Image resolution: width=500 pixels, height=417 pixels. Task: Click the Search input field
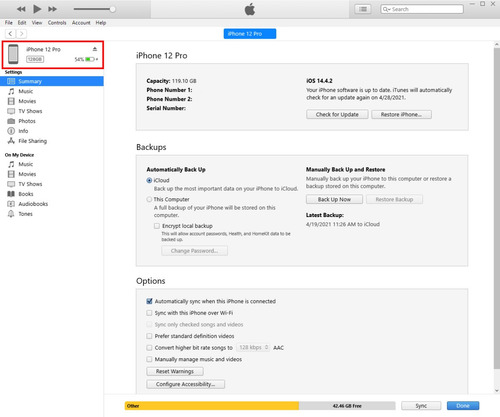pos(422,9)
